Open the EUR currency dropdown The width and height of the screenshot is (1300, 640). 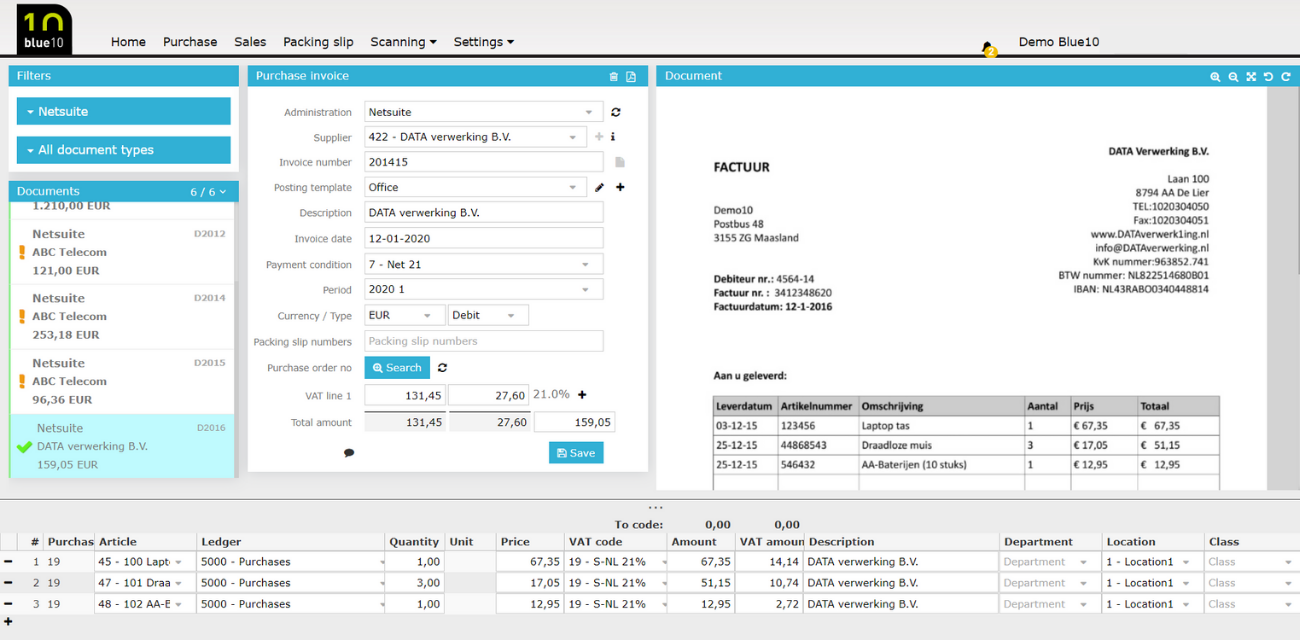(x=405, y=315)
